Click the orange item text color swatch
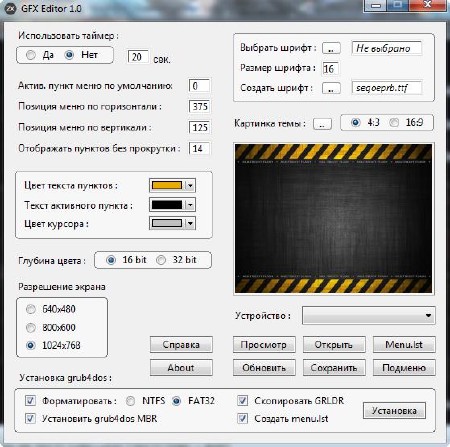Screen dimensions: 450x447 pos(167,185)
